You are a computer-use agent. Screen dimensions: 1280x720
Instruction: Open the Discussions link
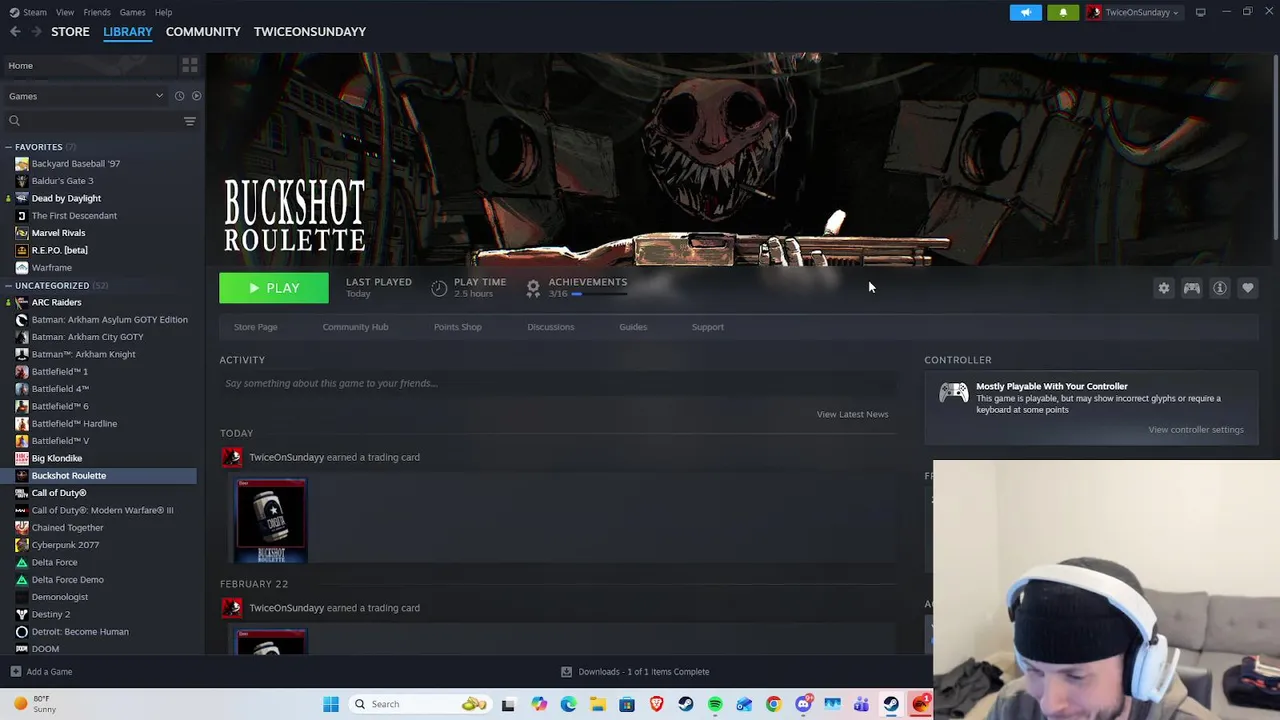pyautogui.click(x=551, y=327)
